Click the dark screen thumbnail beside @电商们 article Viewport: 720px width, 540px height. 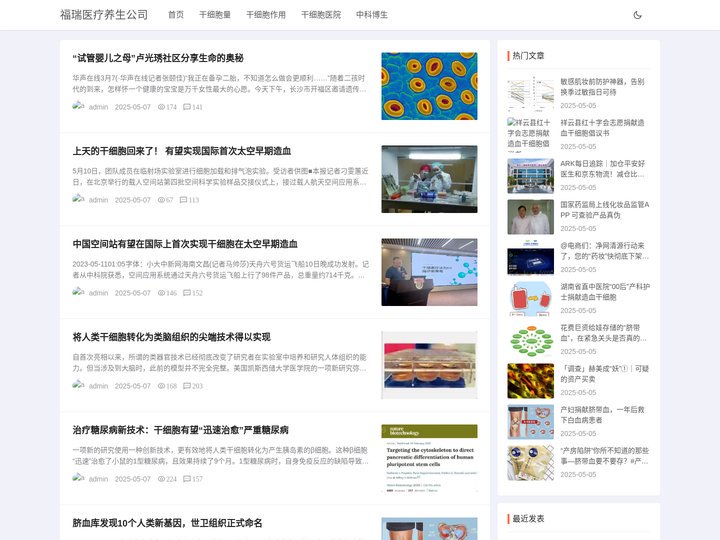click(x=530, y=258)
